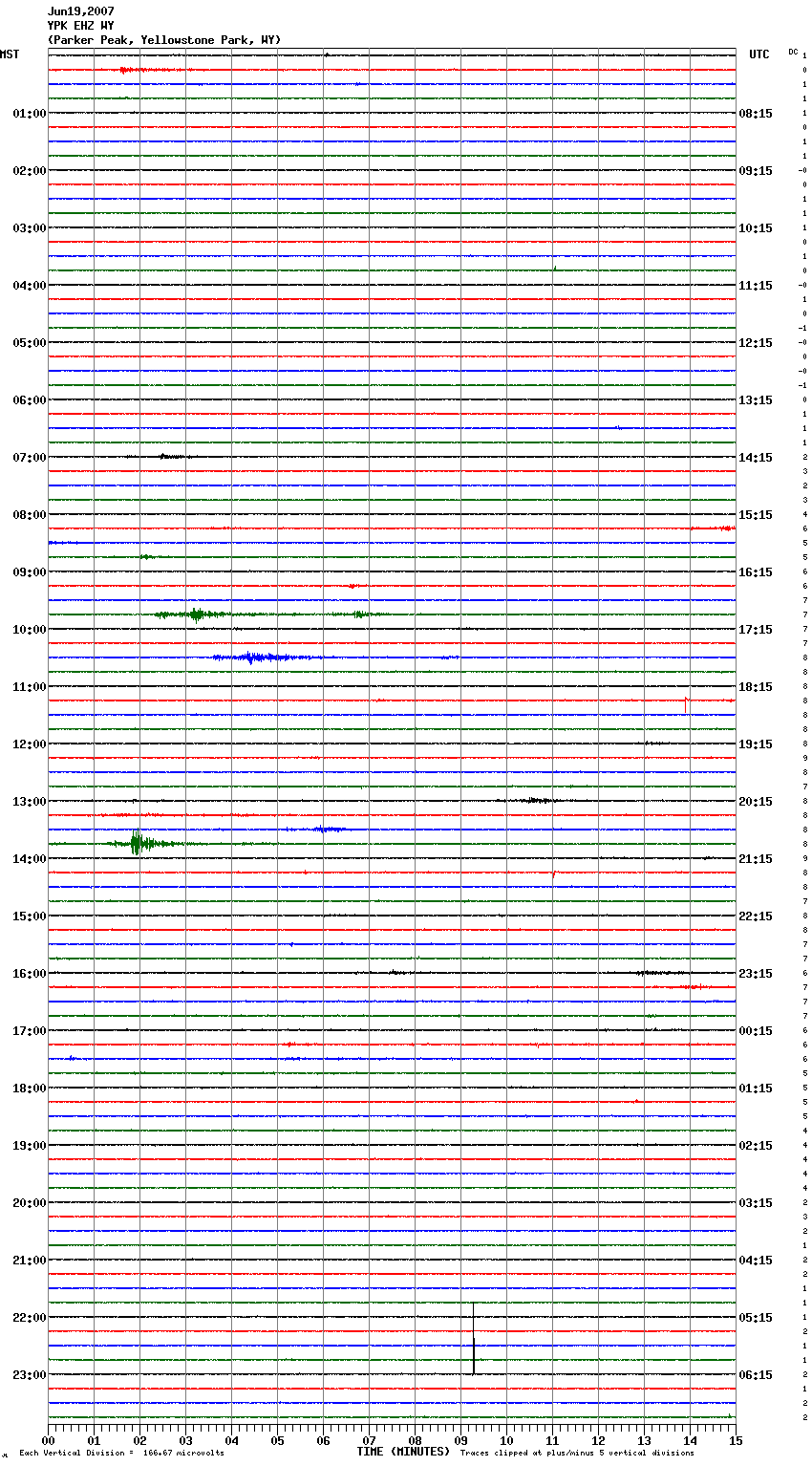Select the 10:00 MST row label
This screenshot has height=1466, width=812.
(x=30, y=630)
